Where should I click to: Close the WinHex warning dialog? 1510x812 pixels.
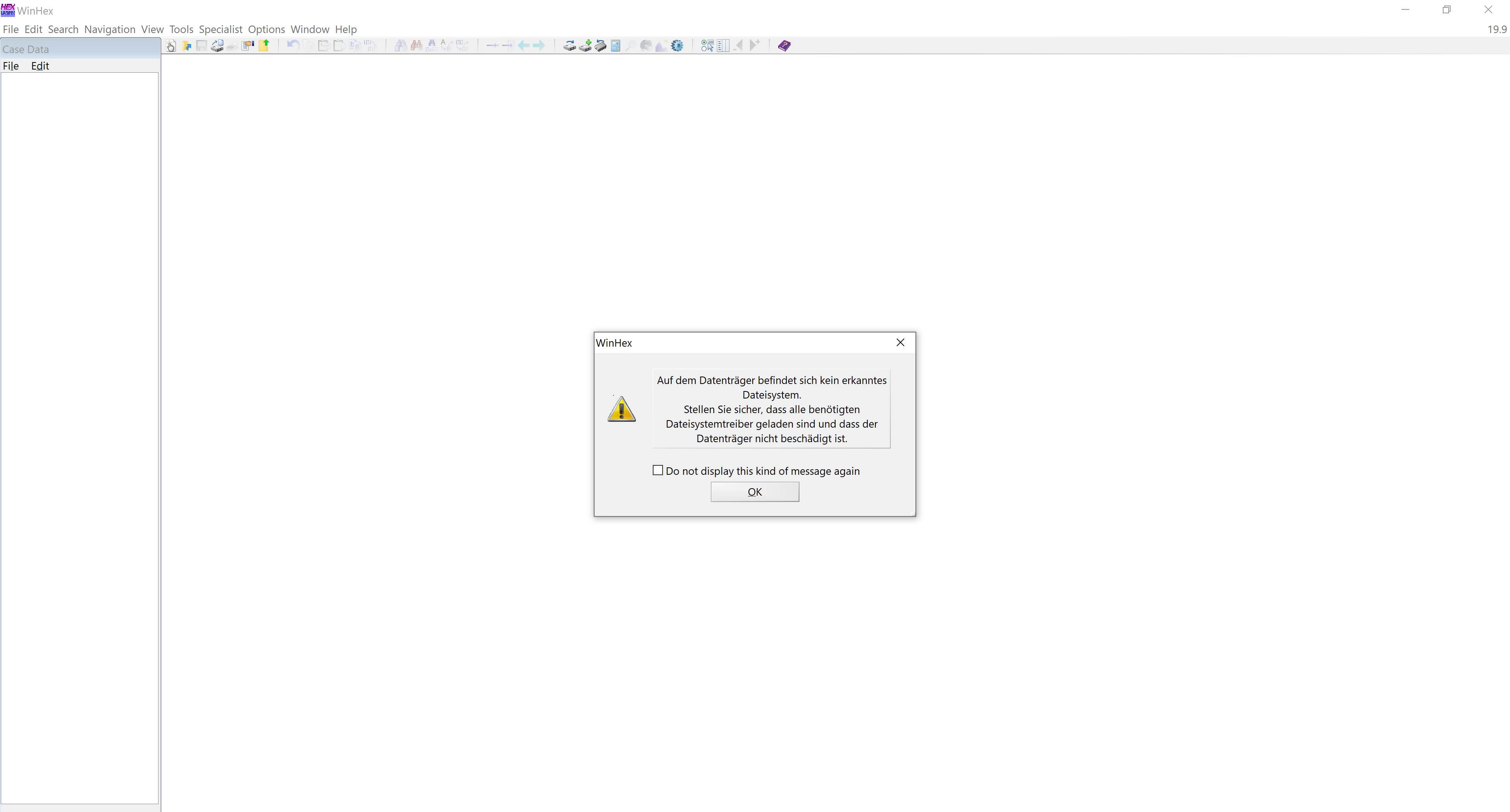(900, 343)
